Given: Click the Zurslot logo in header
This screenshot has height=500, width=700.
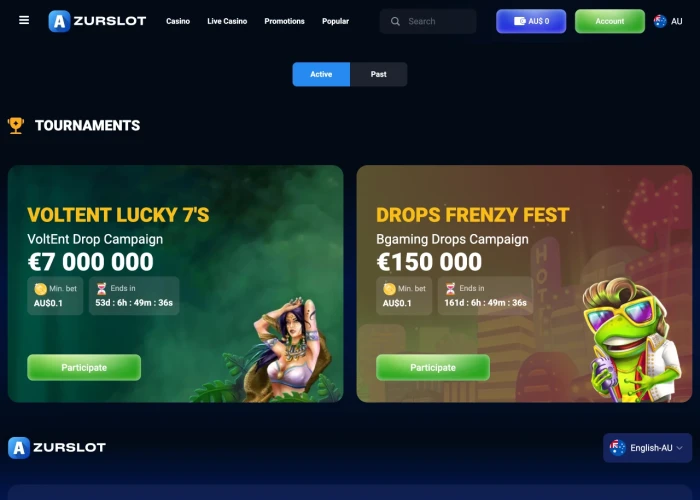Looking at the screenshot, I should coord(97,21).
